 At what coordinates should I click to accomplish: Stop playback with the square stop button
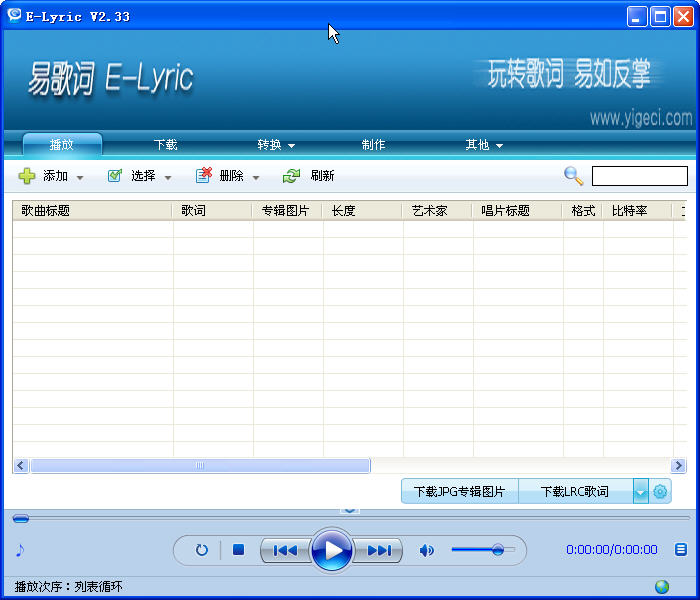click(x=238, y=550)
